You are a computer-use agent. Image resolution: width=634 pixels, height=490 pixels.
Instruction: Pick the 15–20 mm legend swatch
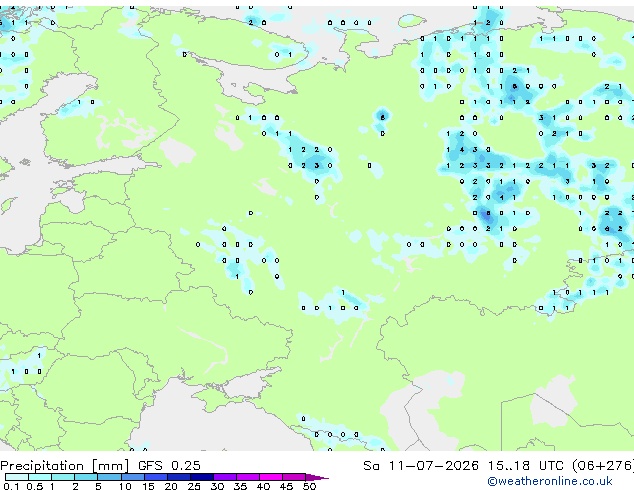155,477
